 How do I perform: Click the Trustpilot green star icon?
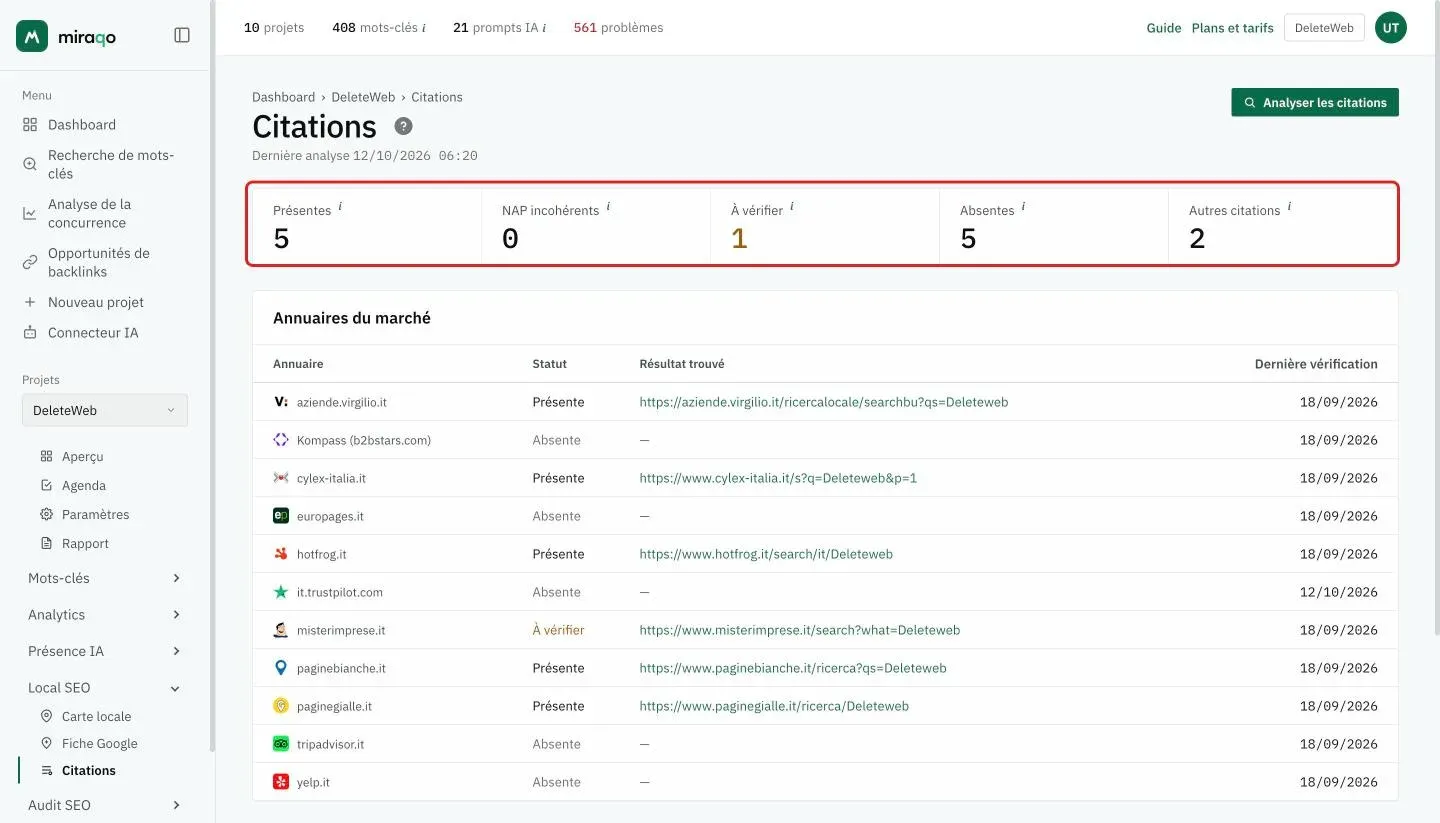[281, 592]
